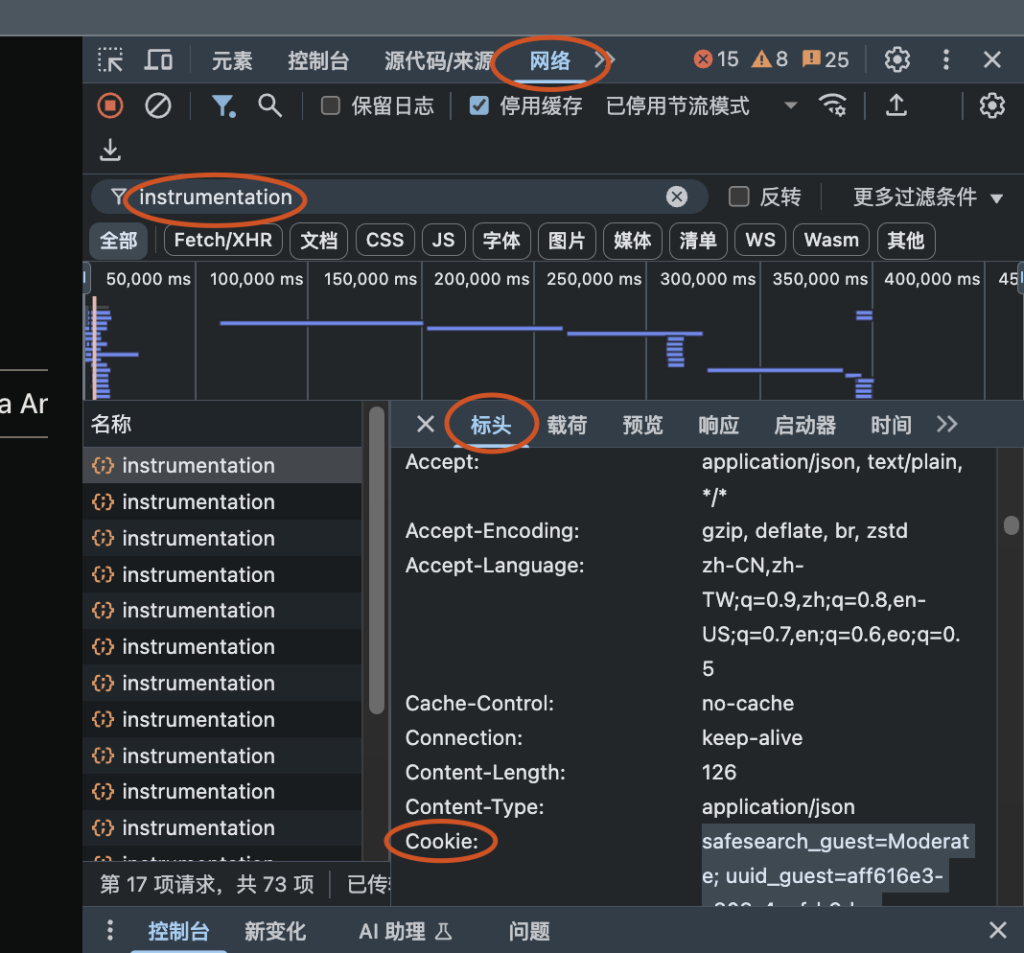This screenshot has width=1024, height=953.
Task: Open the network search panel
Action: (x=269, y=106)
